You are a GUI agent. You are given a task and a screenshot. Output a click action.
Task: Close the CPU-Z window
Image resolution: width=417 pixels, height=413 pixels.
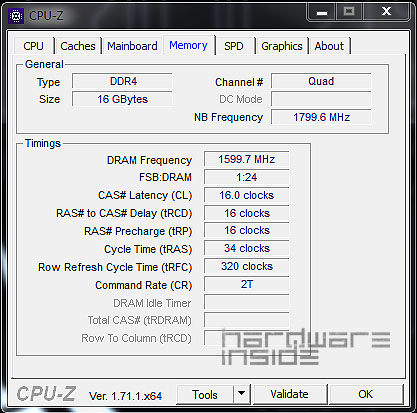pos(386,12)
